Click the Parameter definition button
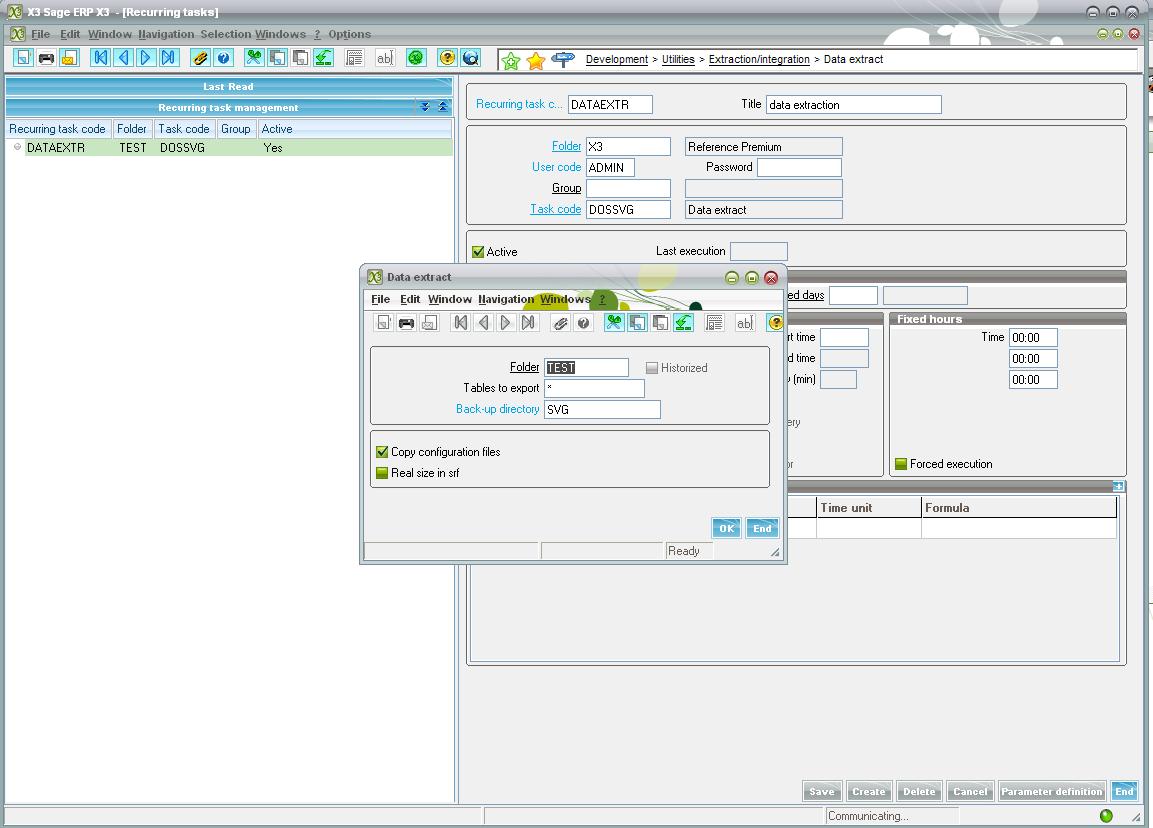Screen dimensions: 1153x828 pyautogui.click(x=1052, y=791)
